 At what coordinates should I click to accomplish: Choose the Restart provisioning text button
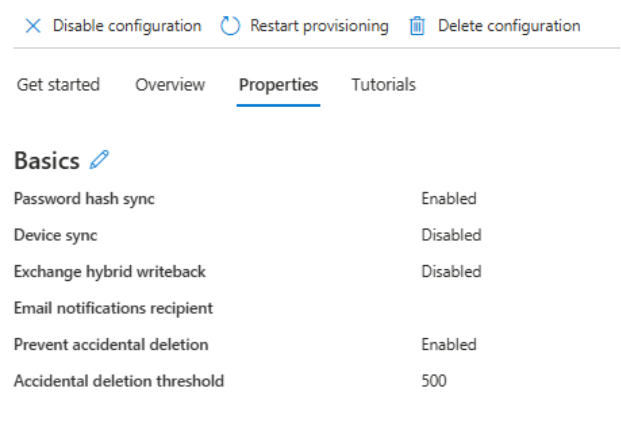[319, 26]
